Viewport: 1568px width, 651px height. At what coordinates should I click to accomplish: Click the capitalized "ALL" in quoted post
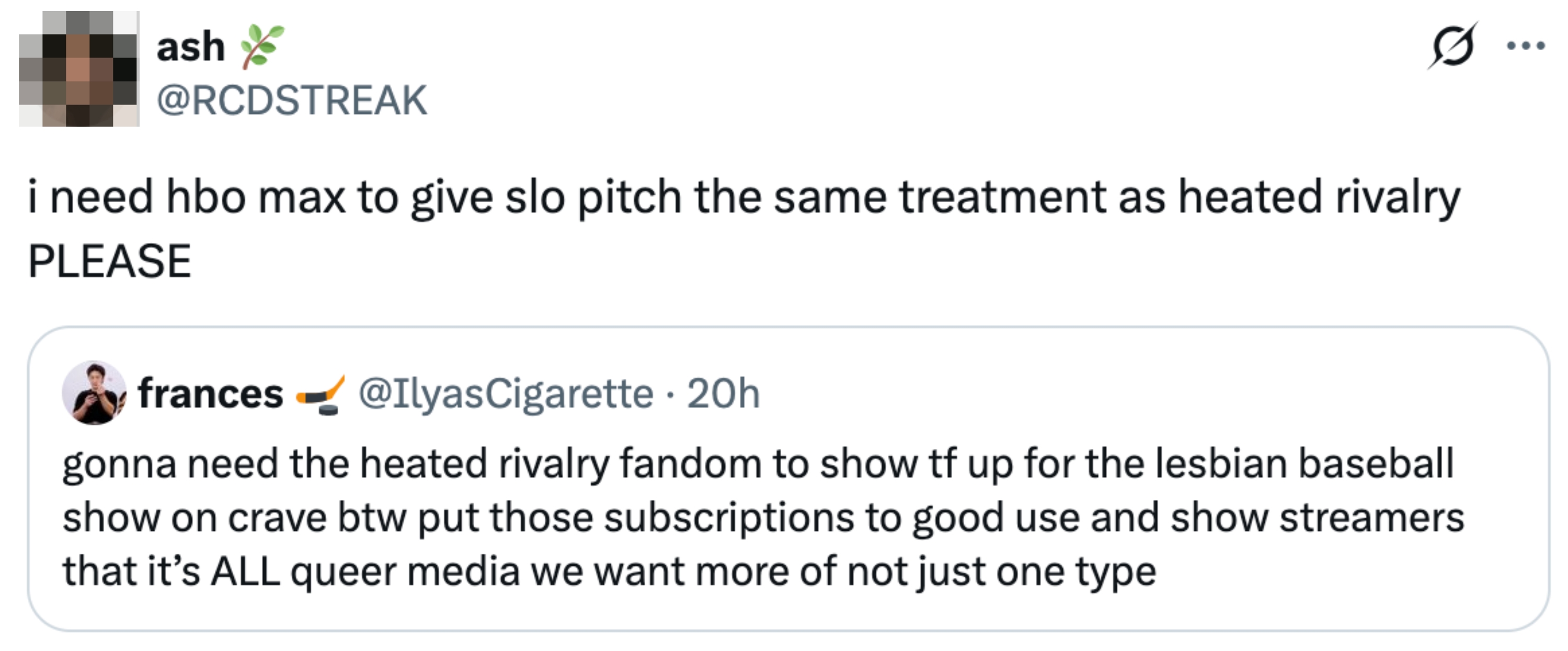tap(245, 572)
